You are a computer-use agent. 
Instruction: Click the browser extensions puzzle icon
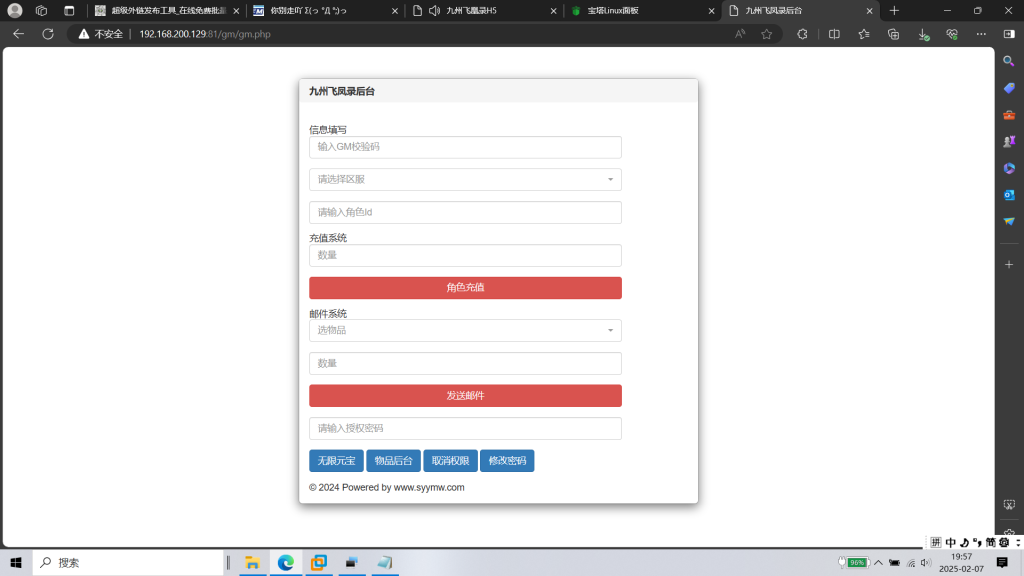coord(802,33)
